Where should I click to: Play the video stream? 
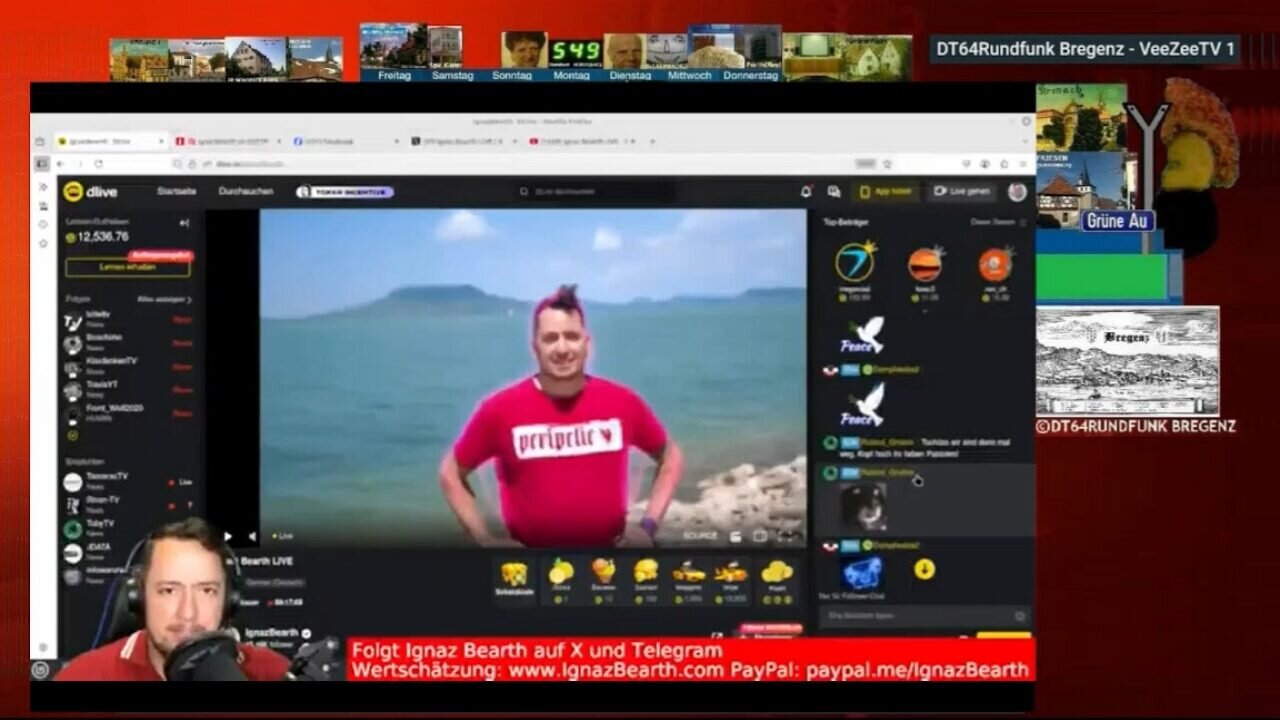coord(228,536)
